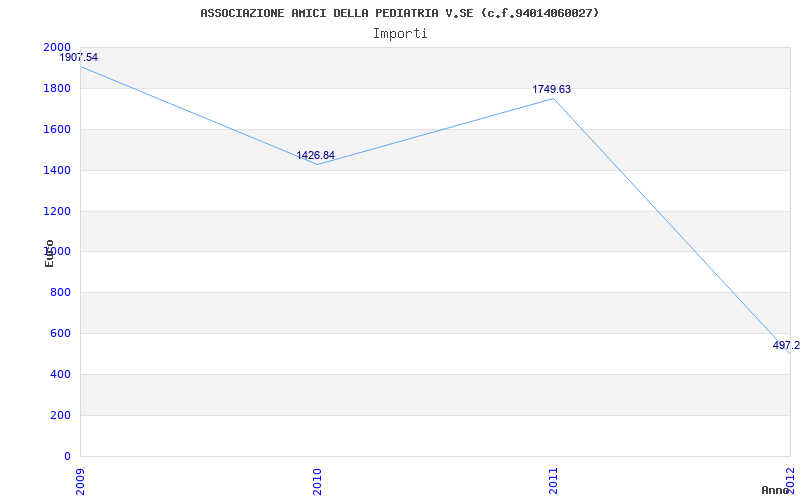Click the 2011 x-axis label

554,481
